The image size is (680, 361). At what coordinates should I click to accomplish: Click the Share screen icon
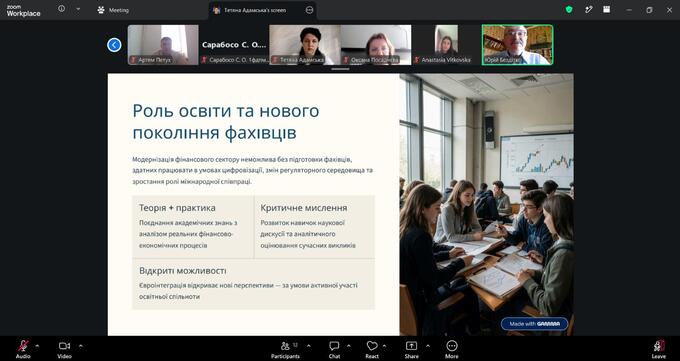pos(411,349)
